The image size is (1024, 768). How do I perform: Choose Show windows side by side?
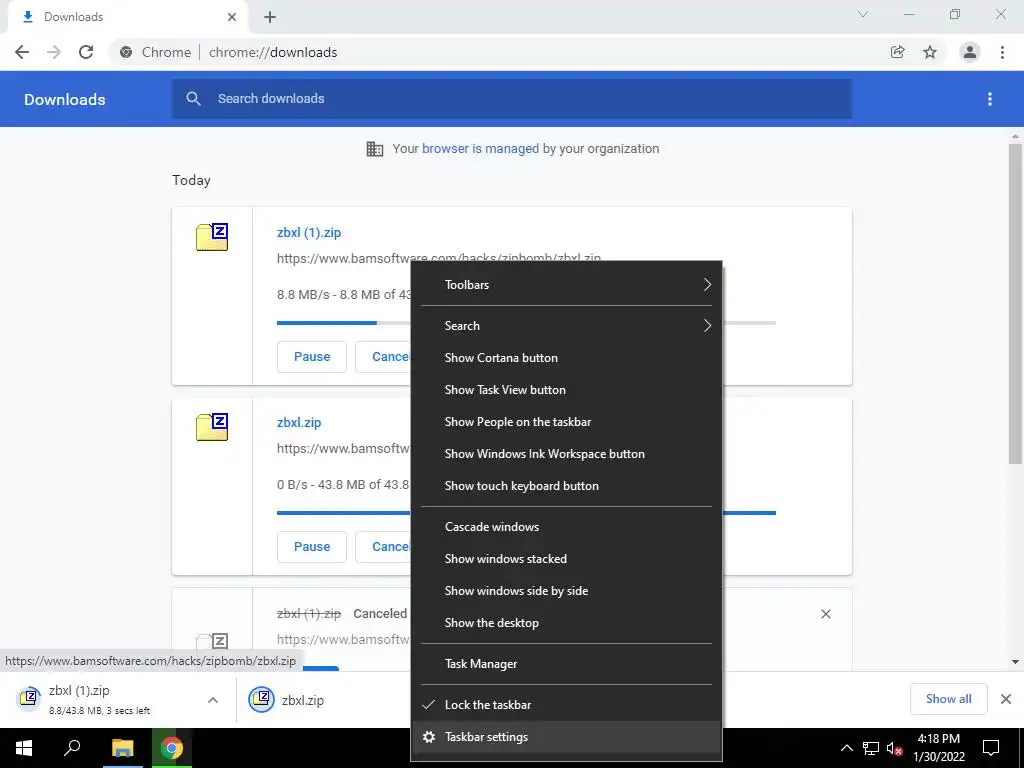tap(566, 591)
